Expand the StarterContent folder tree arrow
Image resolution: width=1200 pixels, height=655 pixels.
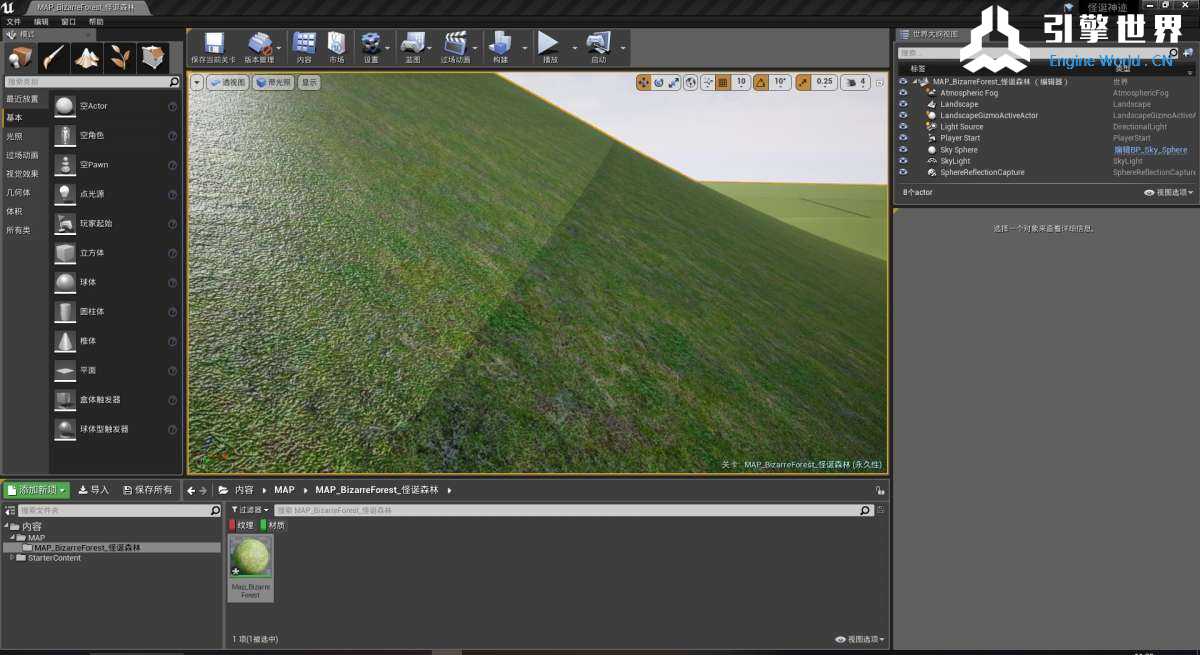click(12, 558)
